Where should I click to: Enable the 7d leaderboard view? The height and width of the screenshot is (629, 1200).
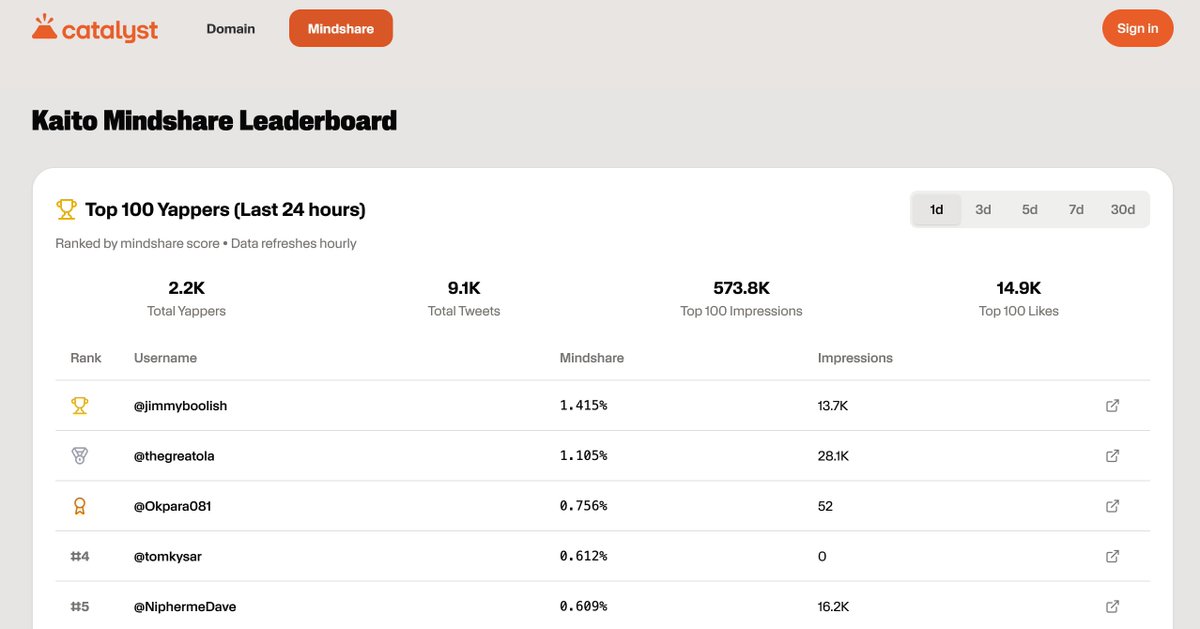pyautogui.click(x=1075, y=209)
